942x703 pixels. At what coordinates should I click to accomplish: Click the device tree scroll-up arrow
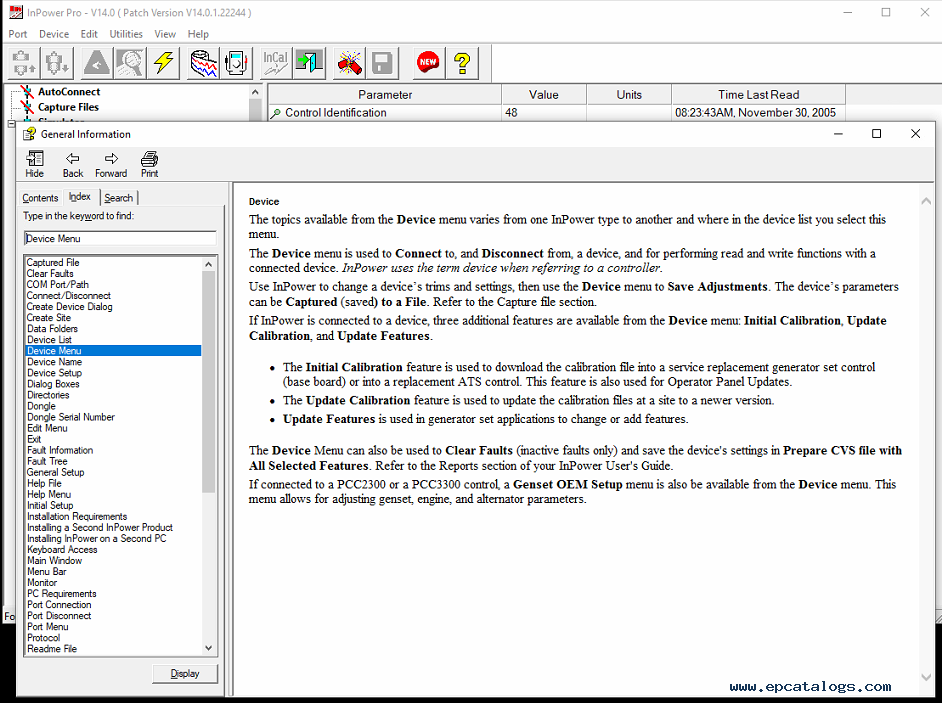tap(255, 92)
